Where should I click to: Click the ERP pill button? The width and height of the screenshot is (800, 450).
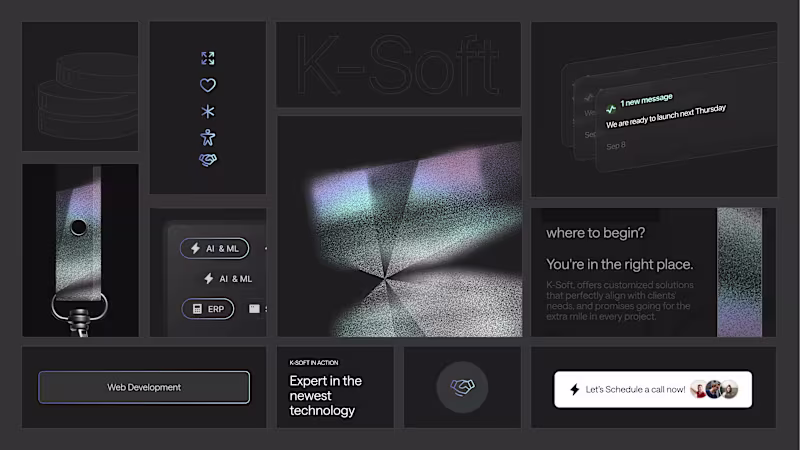[208, 309]
